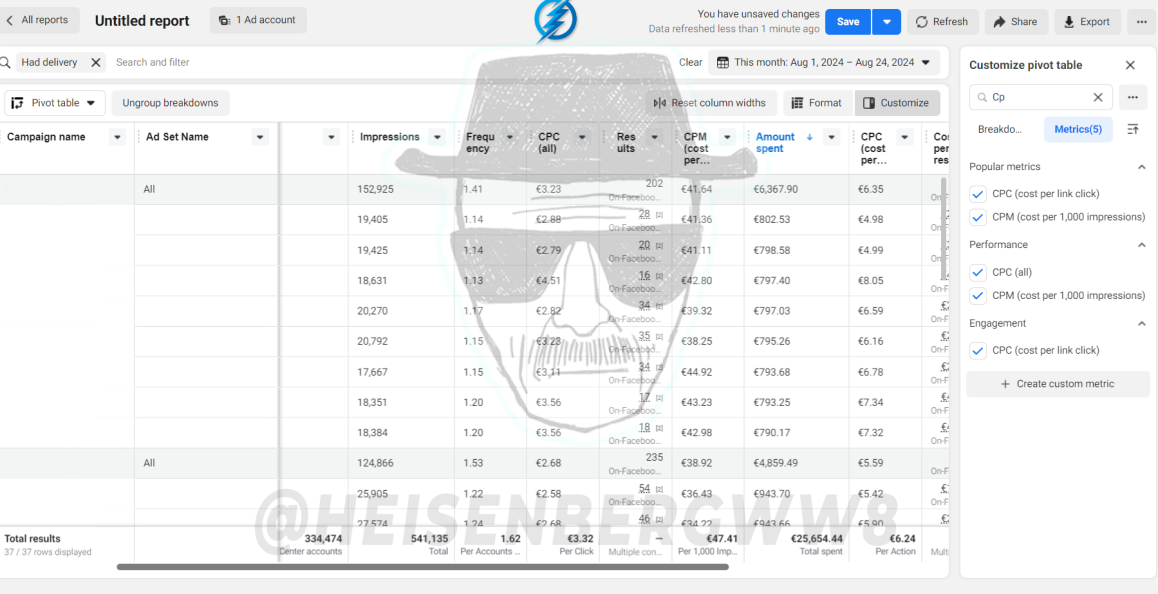Remove the Had delivery filter chip
This screenshot has width=1158, height=594.
pos(95,63)
